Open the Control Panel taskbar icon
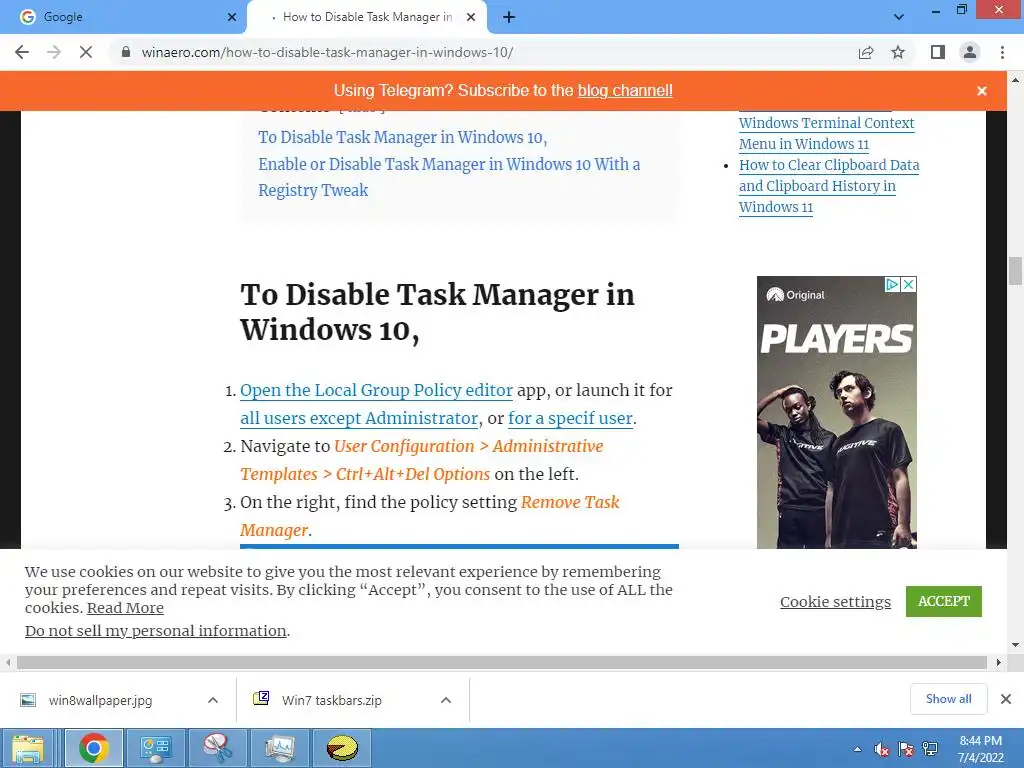 tap(155, 748)
